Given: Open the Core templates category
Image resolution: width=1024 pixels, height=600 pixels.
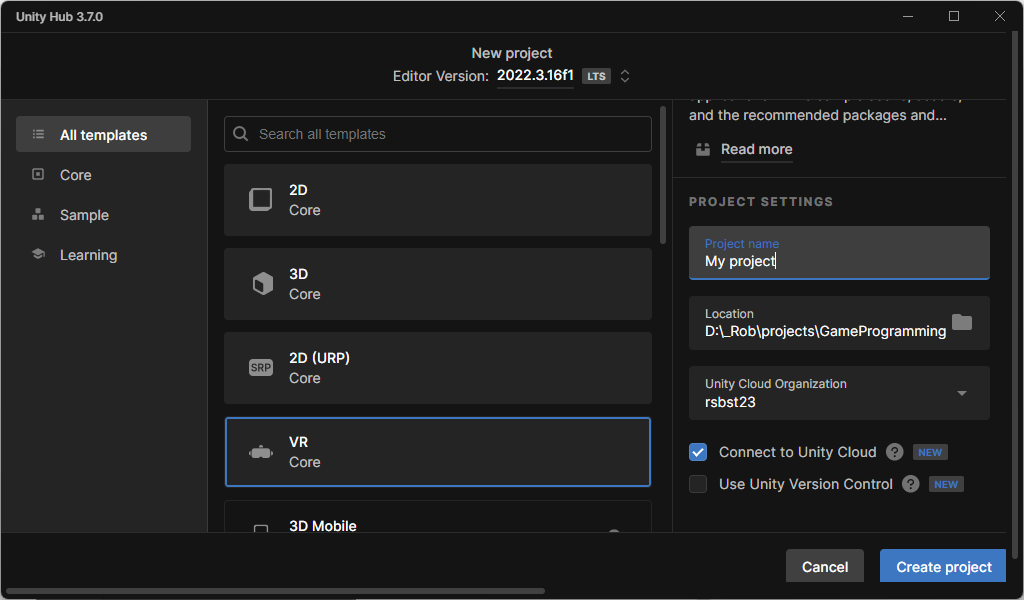Looking at the screenshot, I should (x=103, y=175).
